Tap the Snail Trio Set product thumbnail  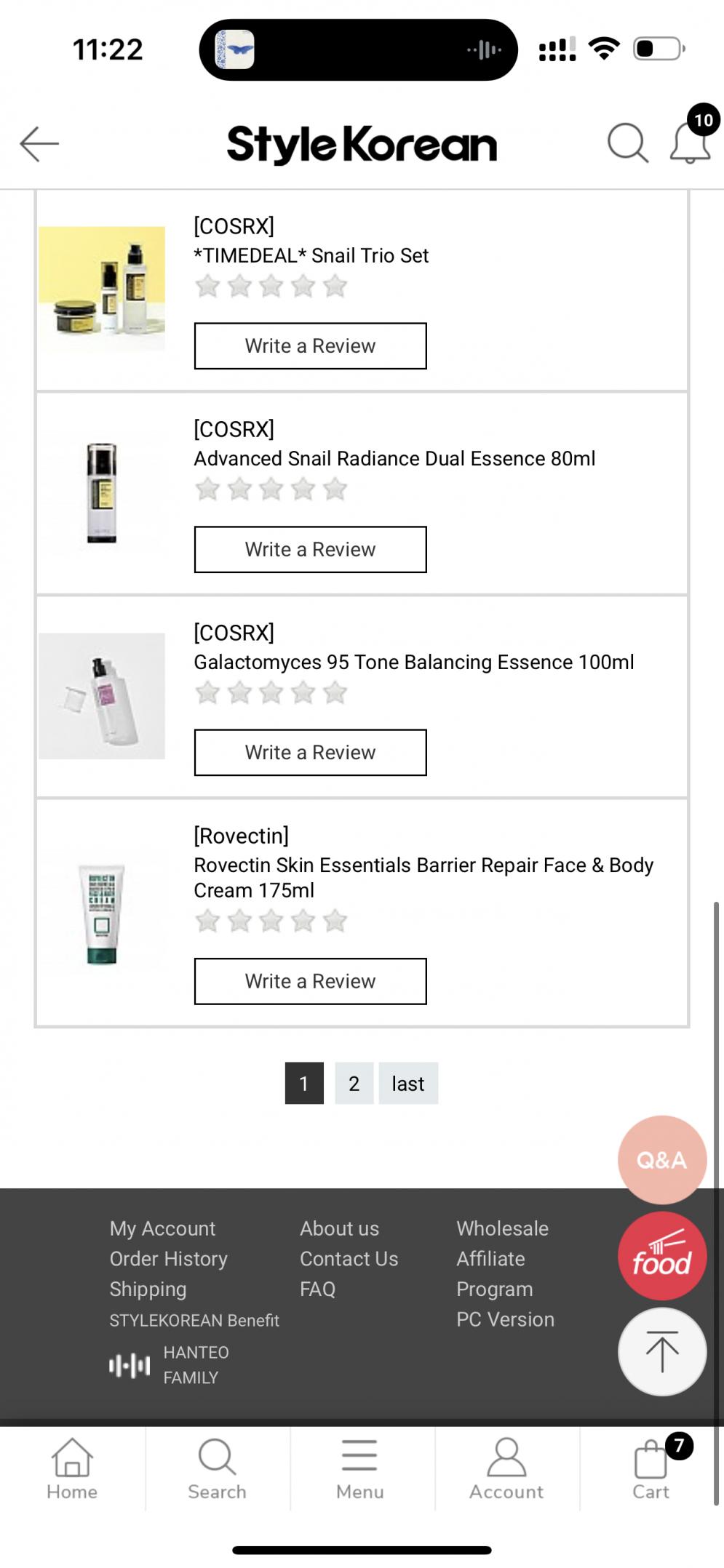[x=102, y=289]
